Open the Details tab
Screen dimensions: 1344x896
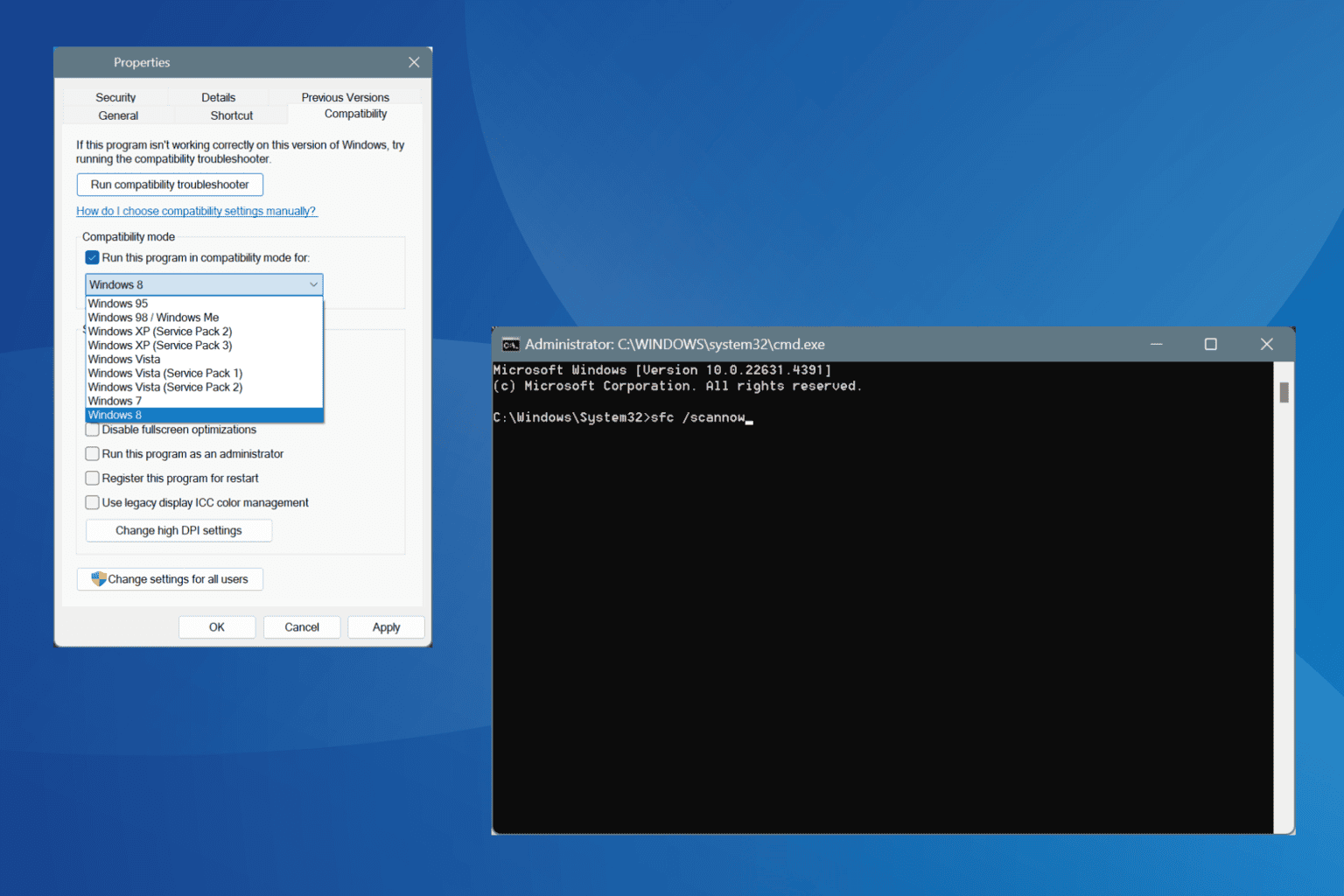click(x=219, y=97)
